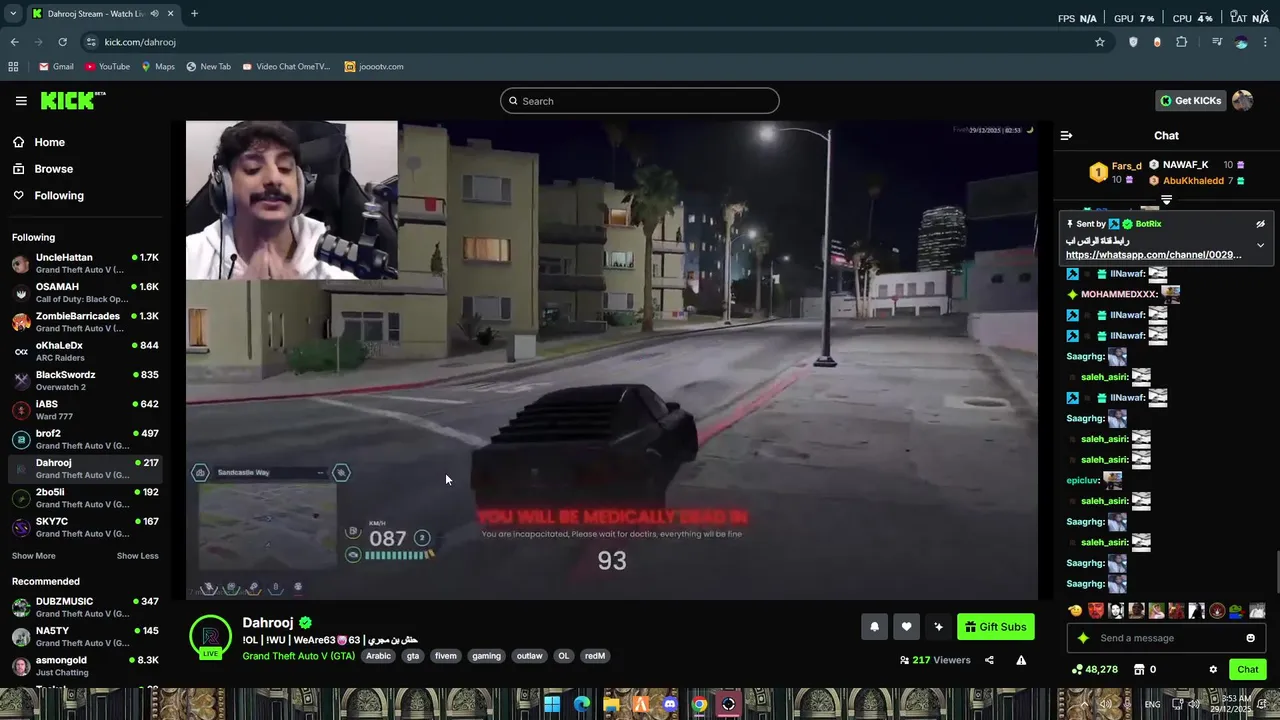Click the sparkle subscribe icon button
1280x720 pixels.
coord(938,627)
